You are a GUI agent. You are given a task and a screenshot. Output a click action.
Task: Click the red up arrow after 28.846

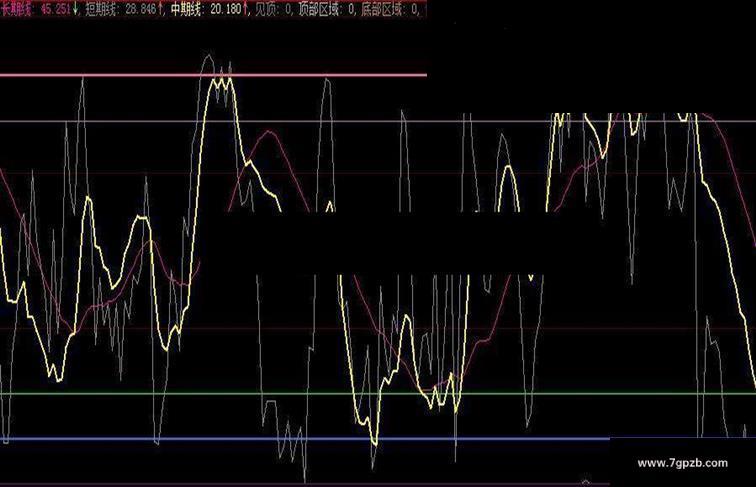coord(160,9)
